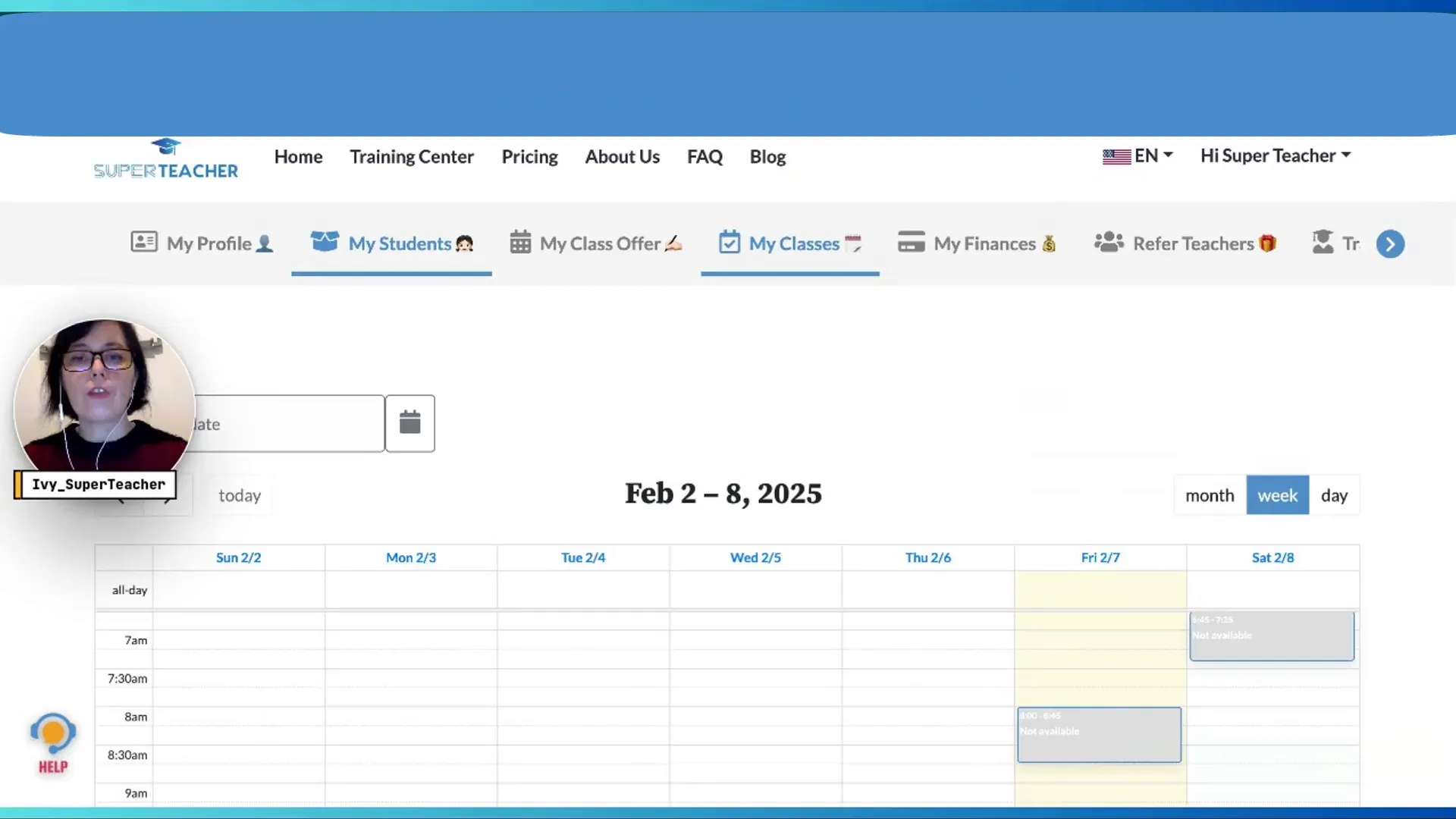Click the My Classes icon
This screenshot has width=1456, height=819.
(730, 243)
